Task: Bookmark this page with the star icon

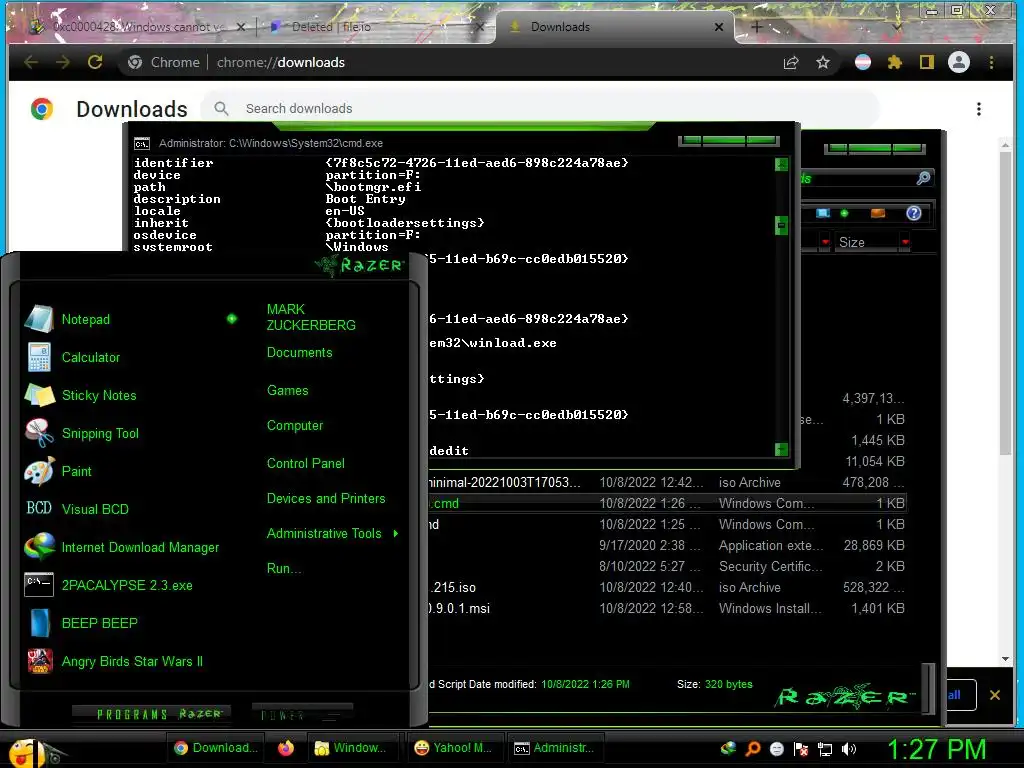Action: click(823, 62)
